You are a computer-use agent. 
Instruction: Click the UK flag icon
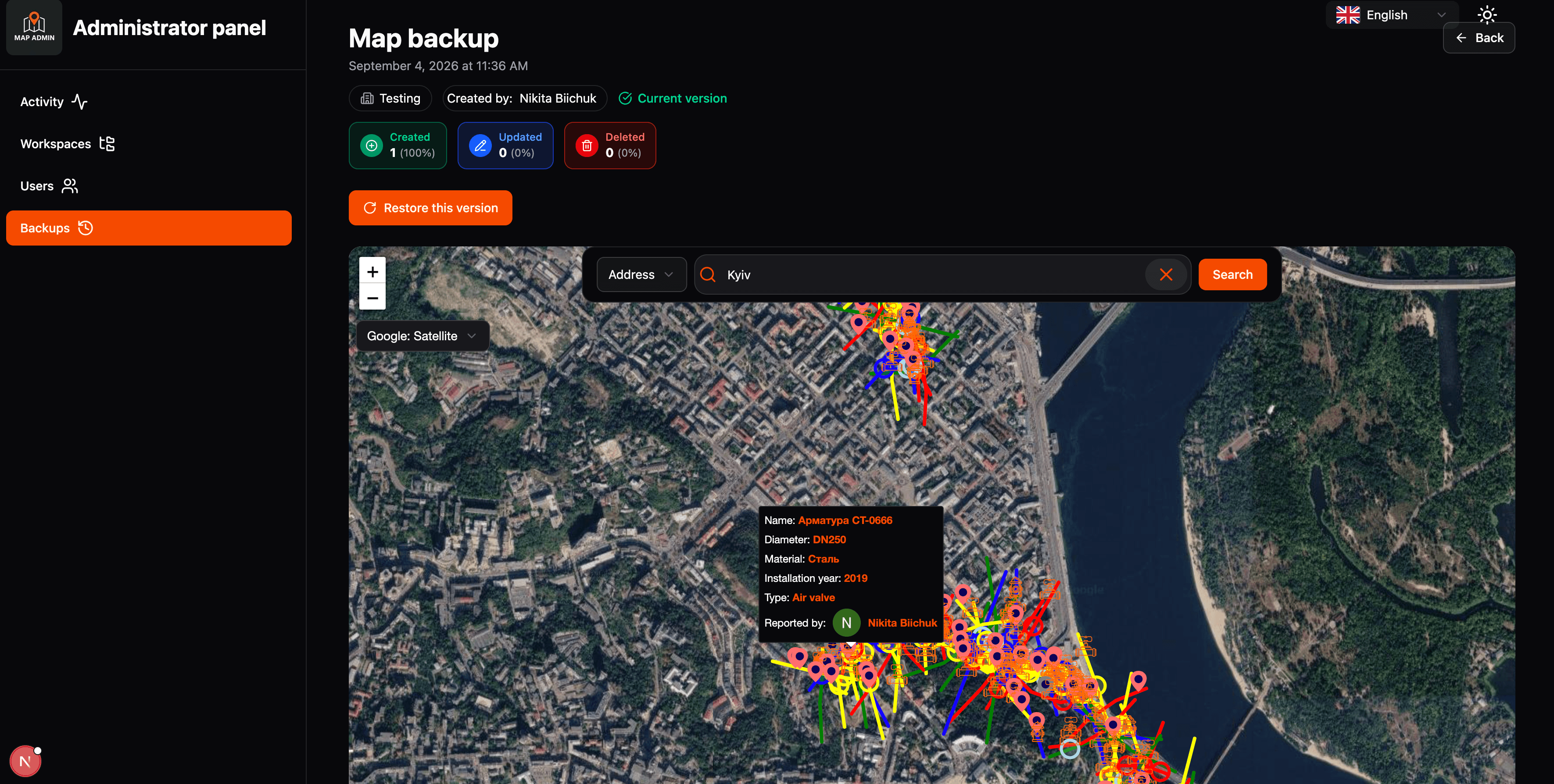point(1348,14)
